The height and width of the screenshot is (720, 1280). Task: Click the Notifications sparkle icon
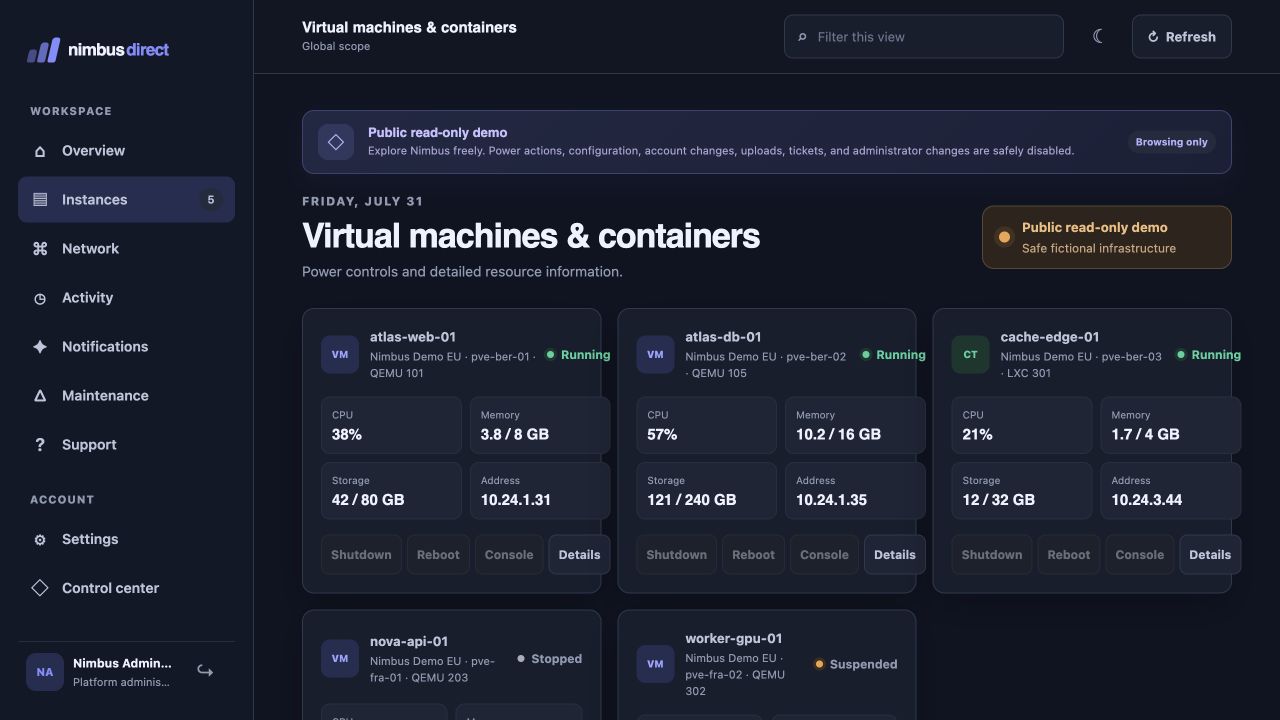click(40, 347)
